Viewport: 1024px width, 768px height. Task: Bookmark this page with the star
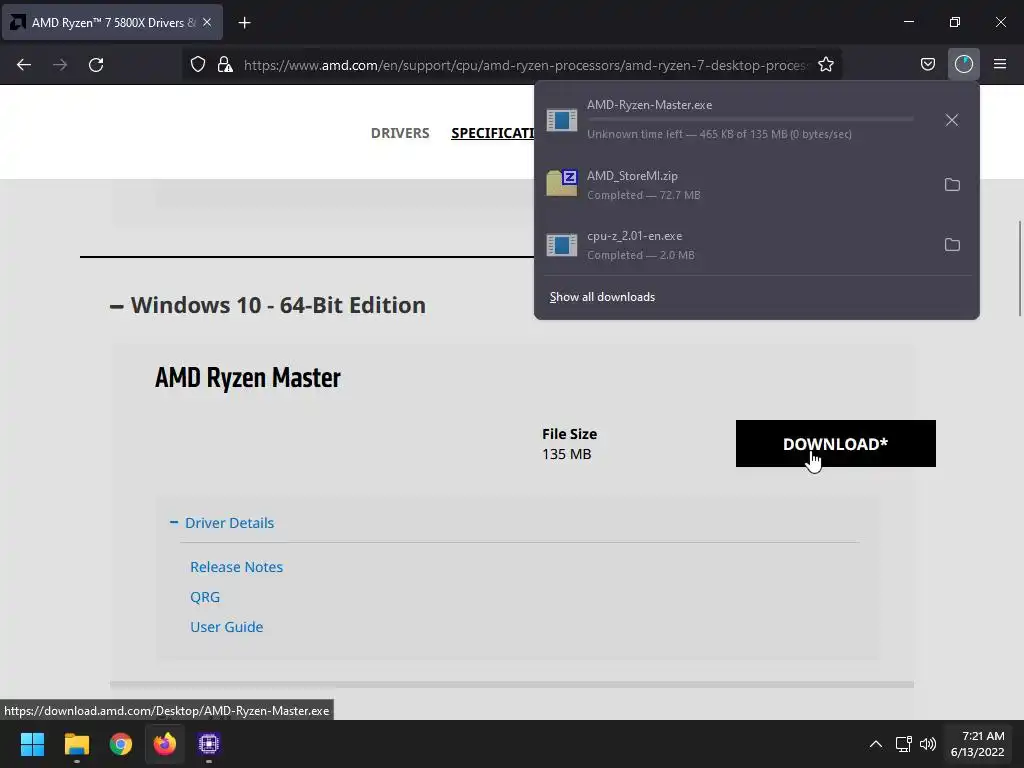(825, 65)
